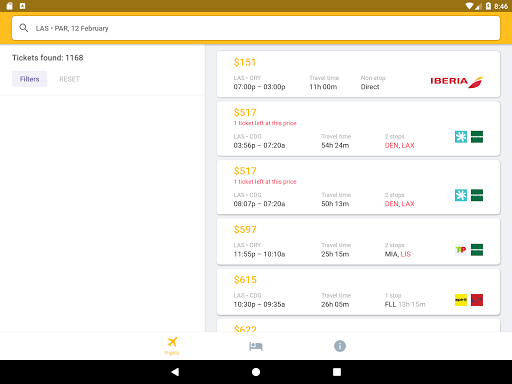This screenshot has width=512, height=384.
Task: Switch to the Hotels bed icon tab
Action: pyautogui.click(x=256, y=346)
